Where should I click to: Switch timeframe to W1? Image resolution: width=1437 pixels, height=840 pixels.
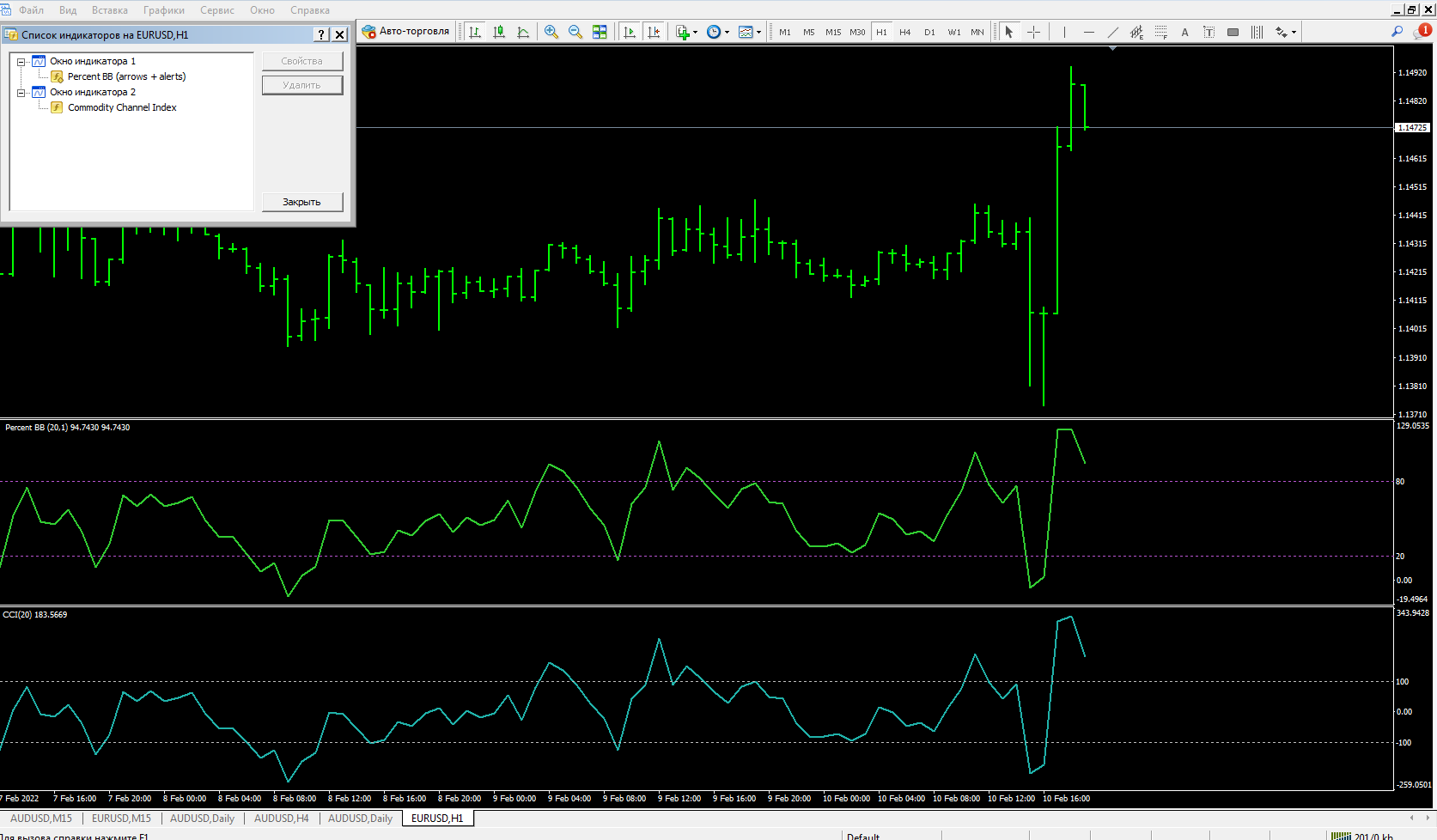click(954, 32)
